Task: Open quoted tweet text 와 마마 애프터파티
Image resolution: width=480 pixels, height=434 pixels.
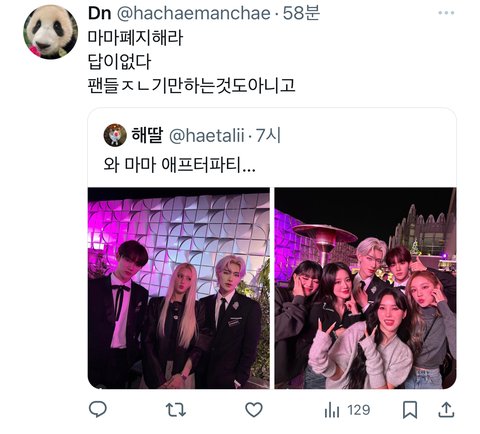Action: [179, 164]
